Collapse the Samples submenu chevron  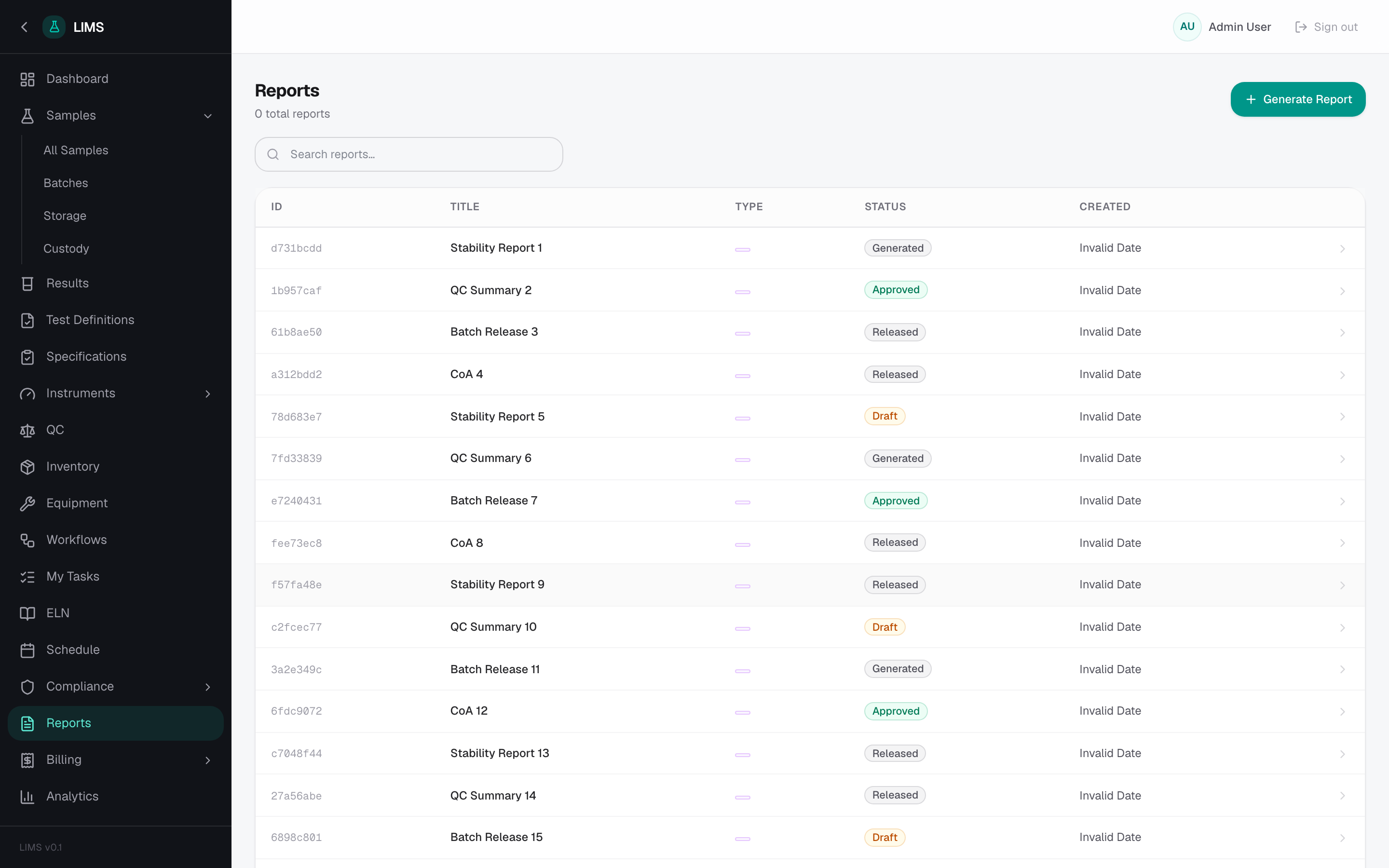pyautogui.click(x=208, y=116)
